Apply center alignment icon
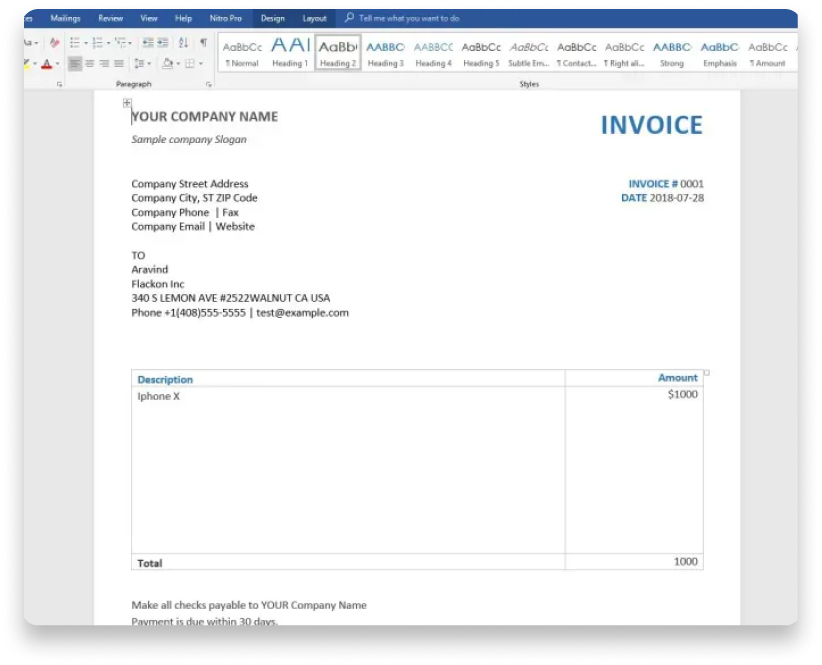This screenshot has width=822, height=665. pyautogui.click(x=90, y=63)
